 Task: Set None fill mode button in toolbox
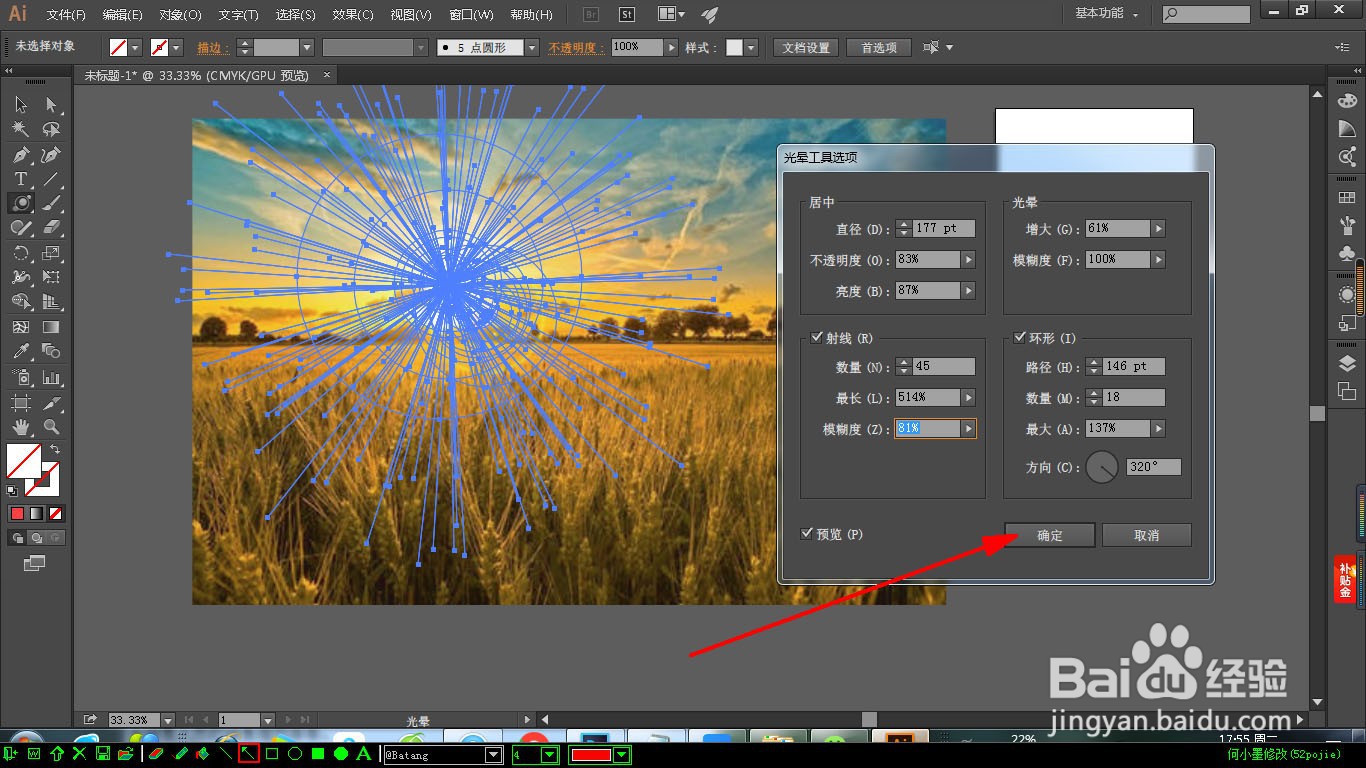click(57, 514)
